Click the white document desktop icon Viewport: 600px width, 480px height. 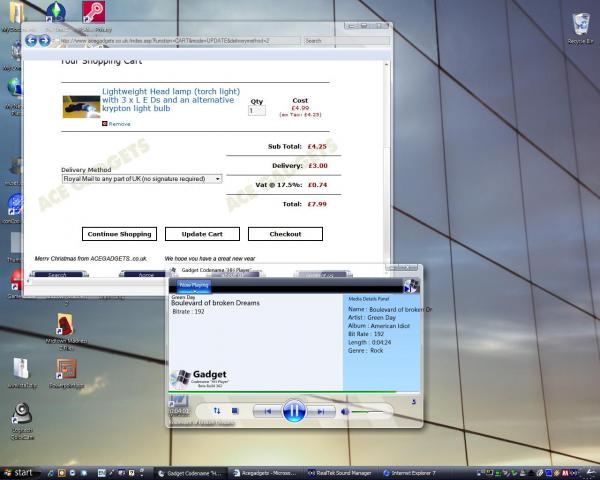(22, 373)
